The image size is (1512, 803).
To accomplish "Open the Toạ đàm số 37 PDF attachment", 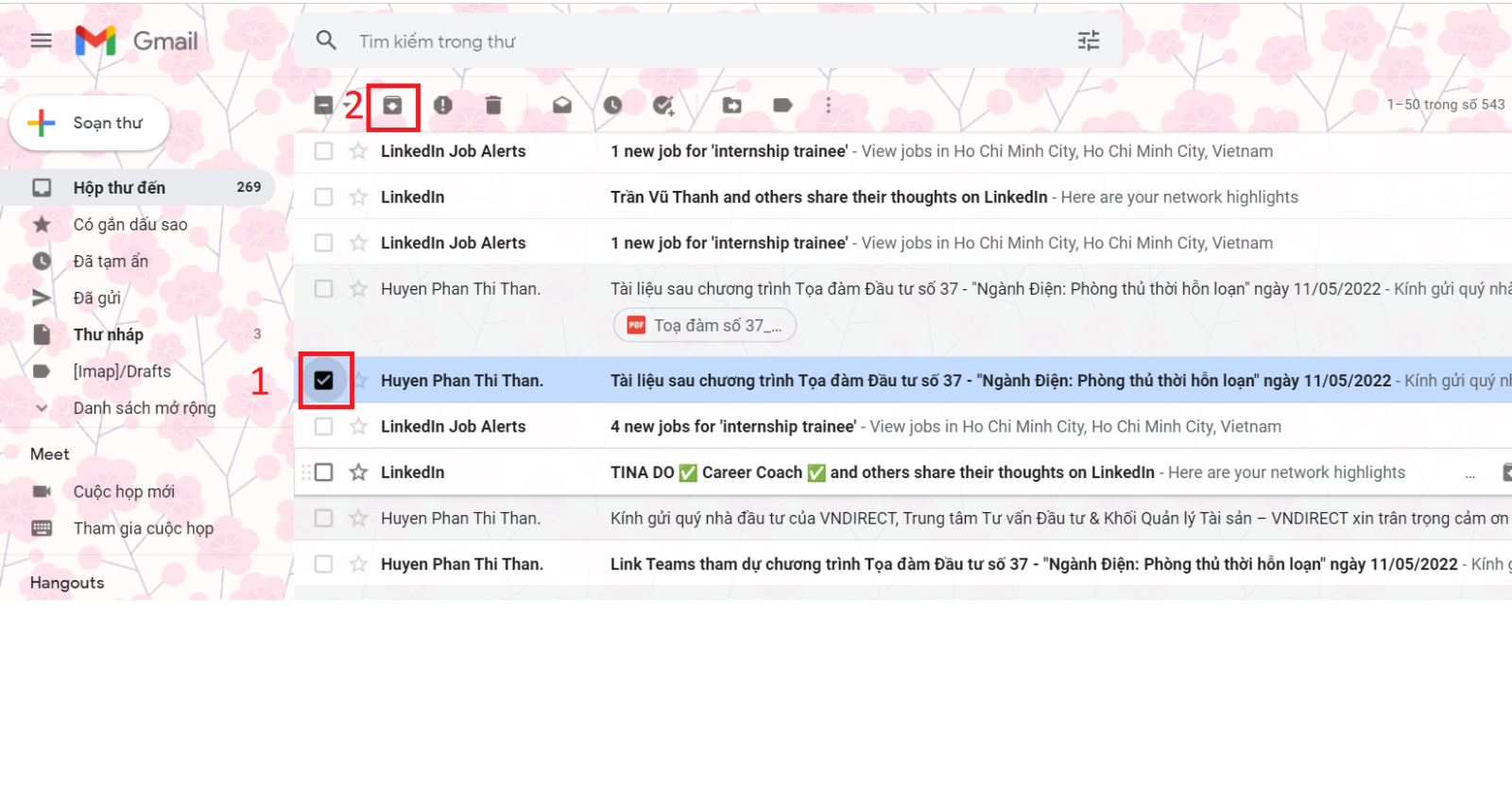I will (x=705, y=325).
